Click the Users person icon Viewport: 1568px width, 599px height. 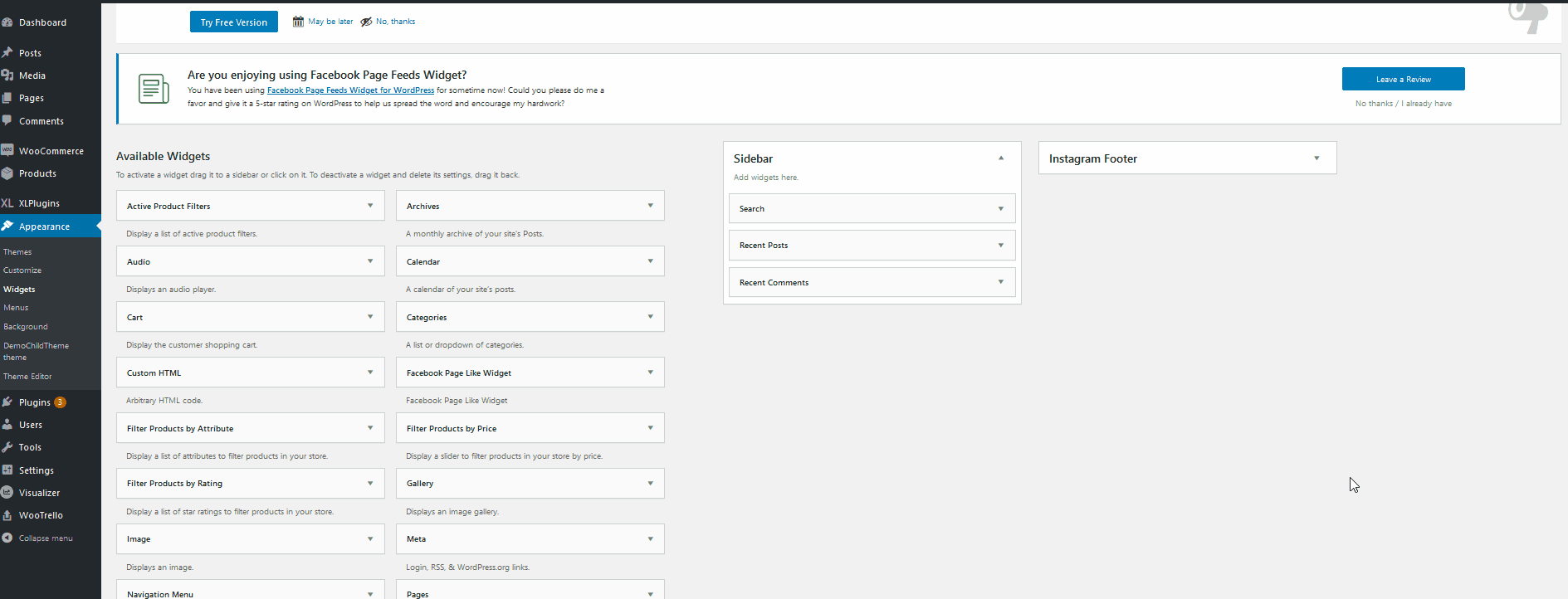(x=7, y=424)
